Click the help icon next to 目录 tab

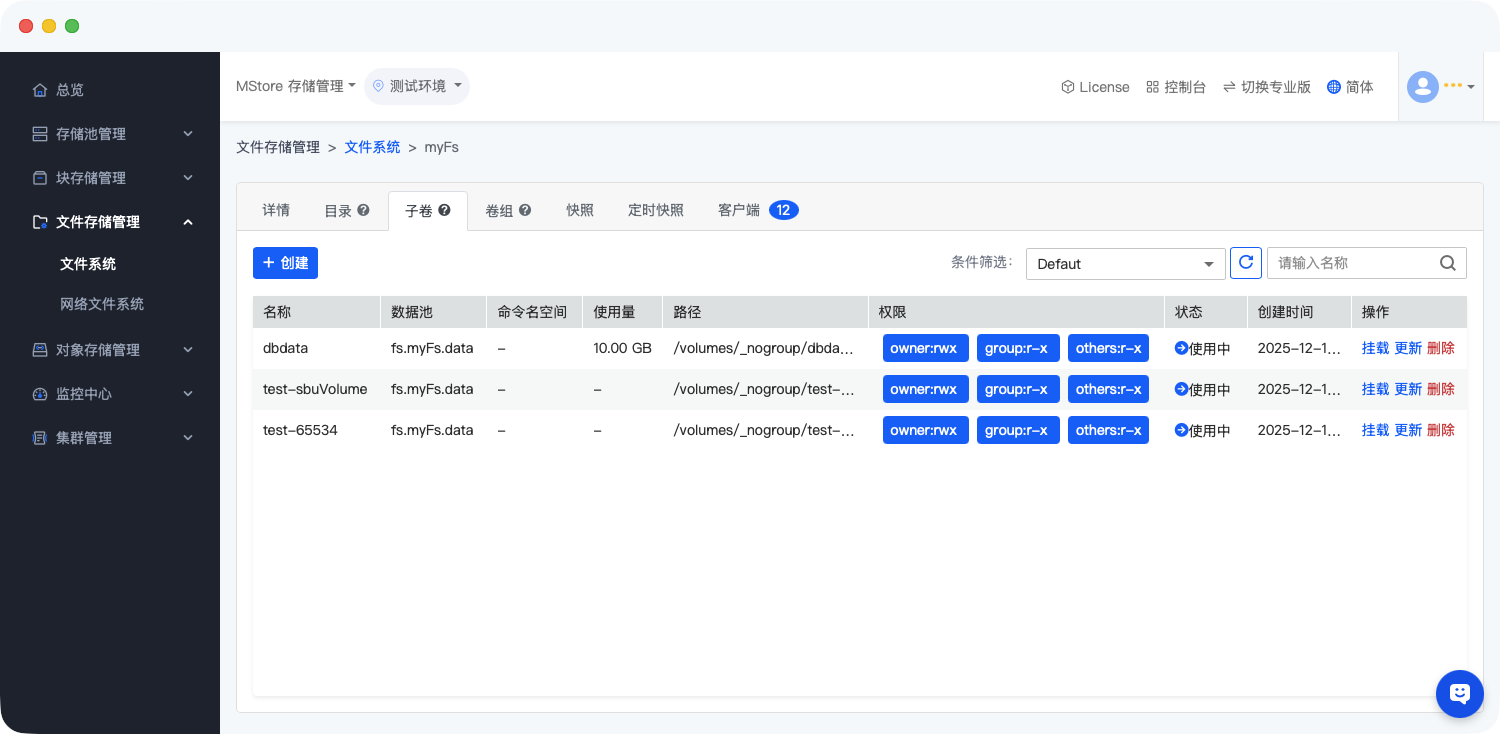[363, 210]
